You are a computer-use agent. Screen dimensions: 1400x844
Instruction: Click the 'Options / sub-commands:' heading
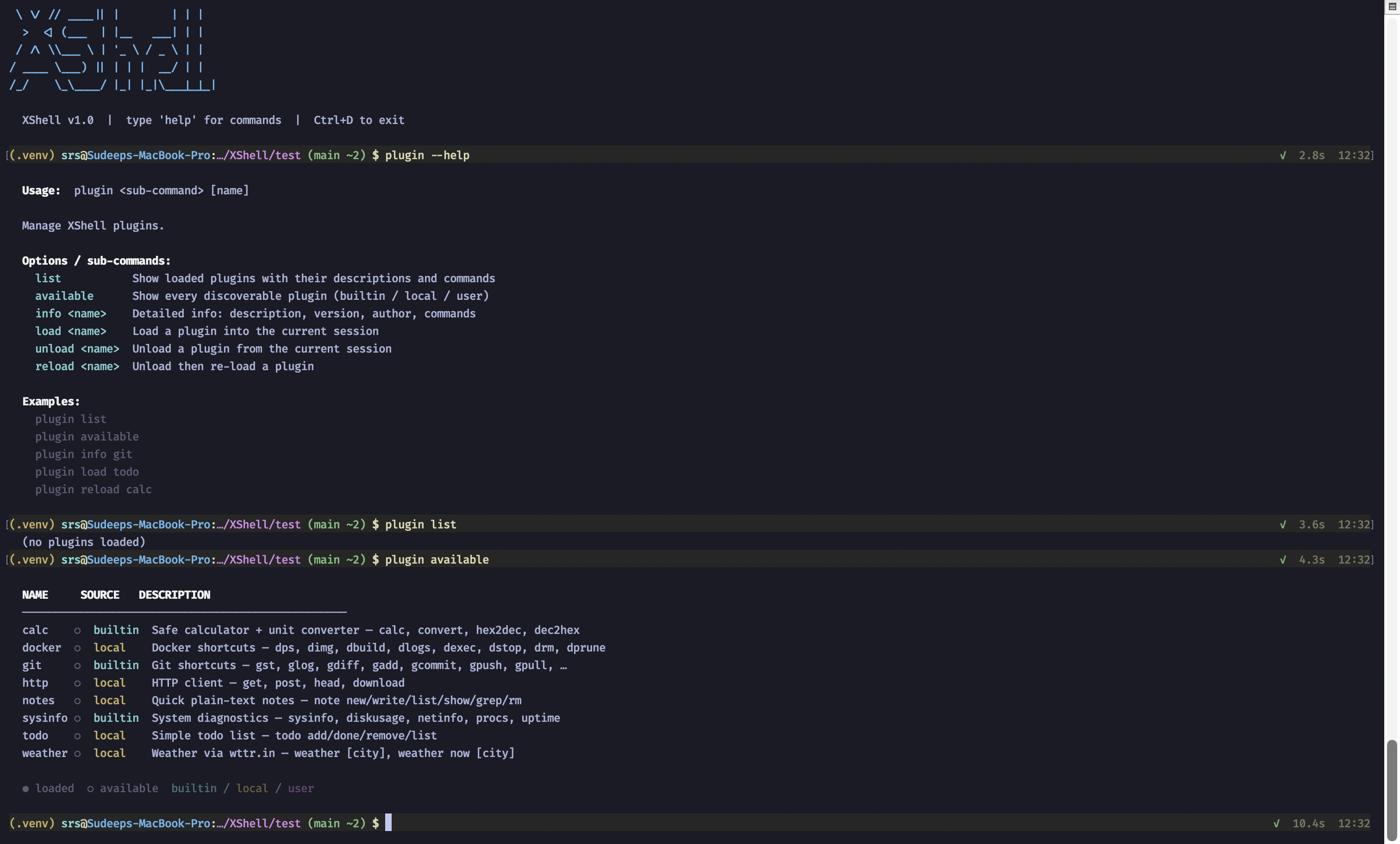(x=97, y=261)
